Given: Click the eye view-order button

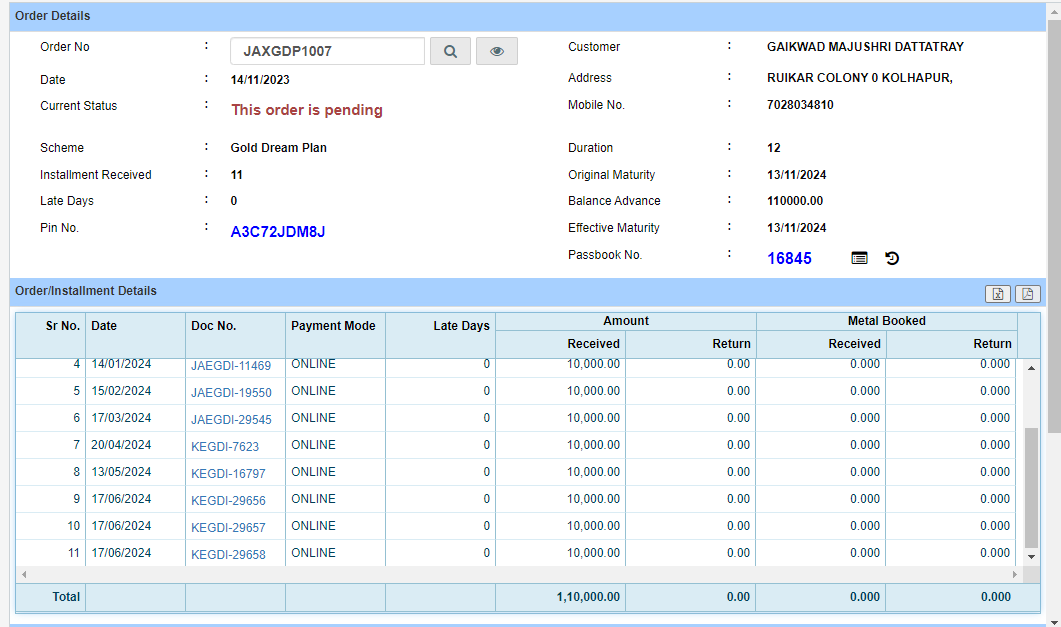Looking at the screenshot, I should tap(497, 51).
